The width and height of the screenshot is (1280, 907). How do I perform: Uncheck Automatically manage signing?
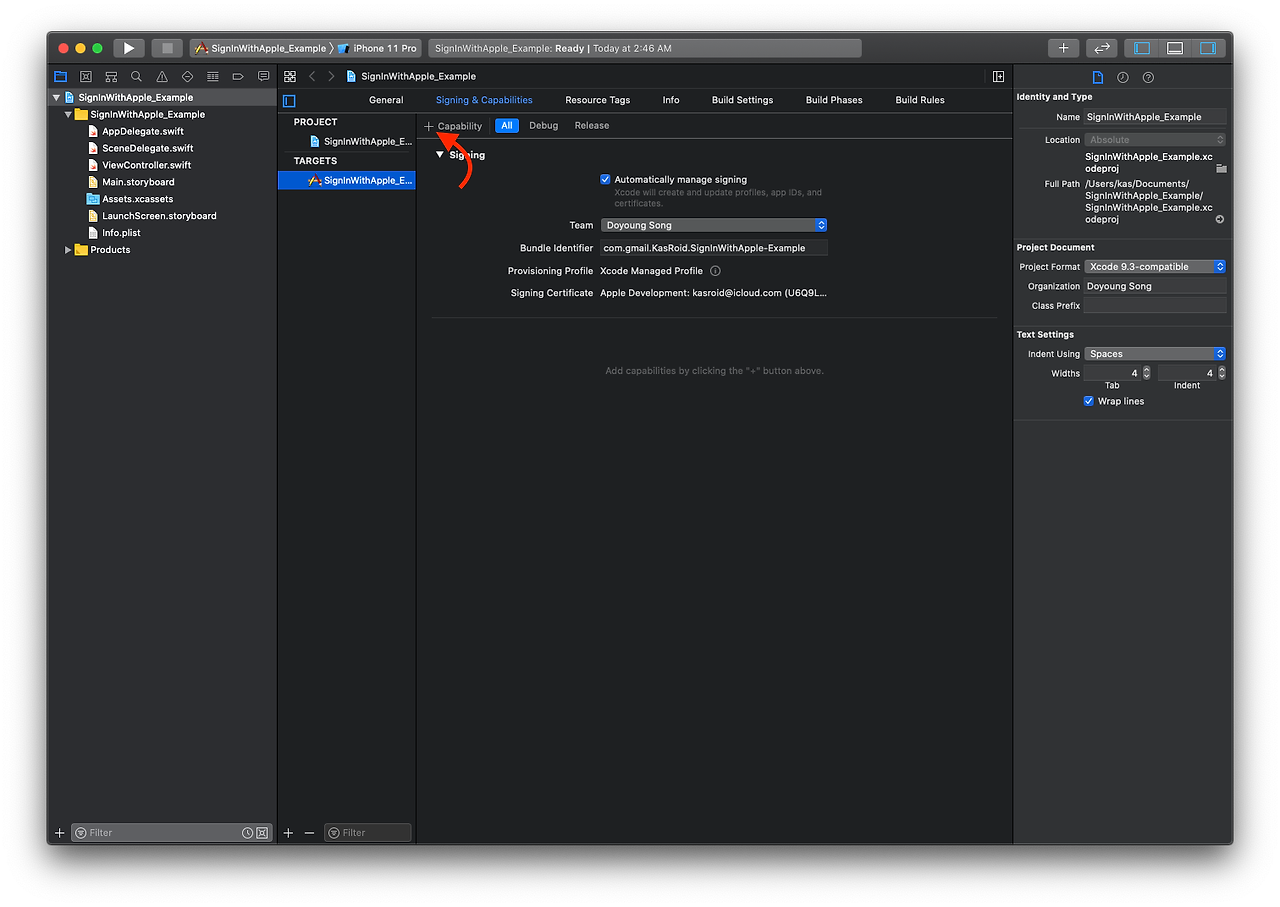[605, 180]
